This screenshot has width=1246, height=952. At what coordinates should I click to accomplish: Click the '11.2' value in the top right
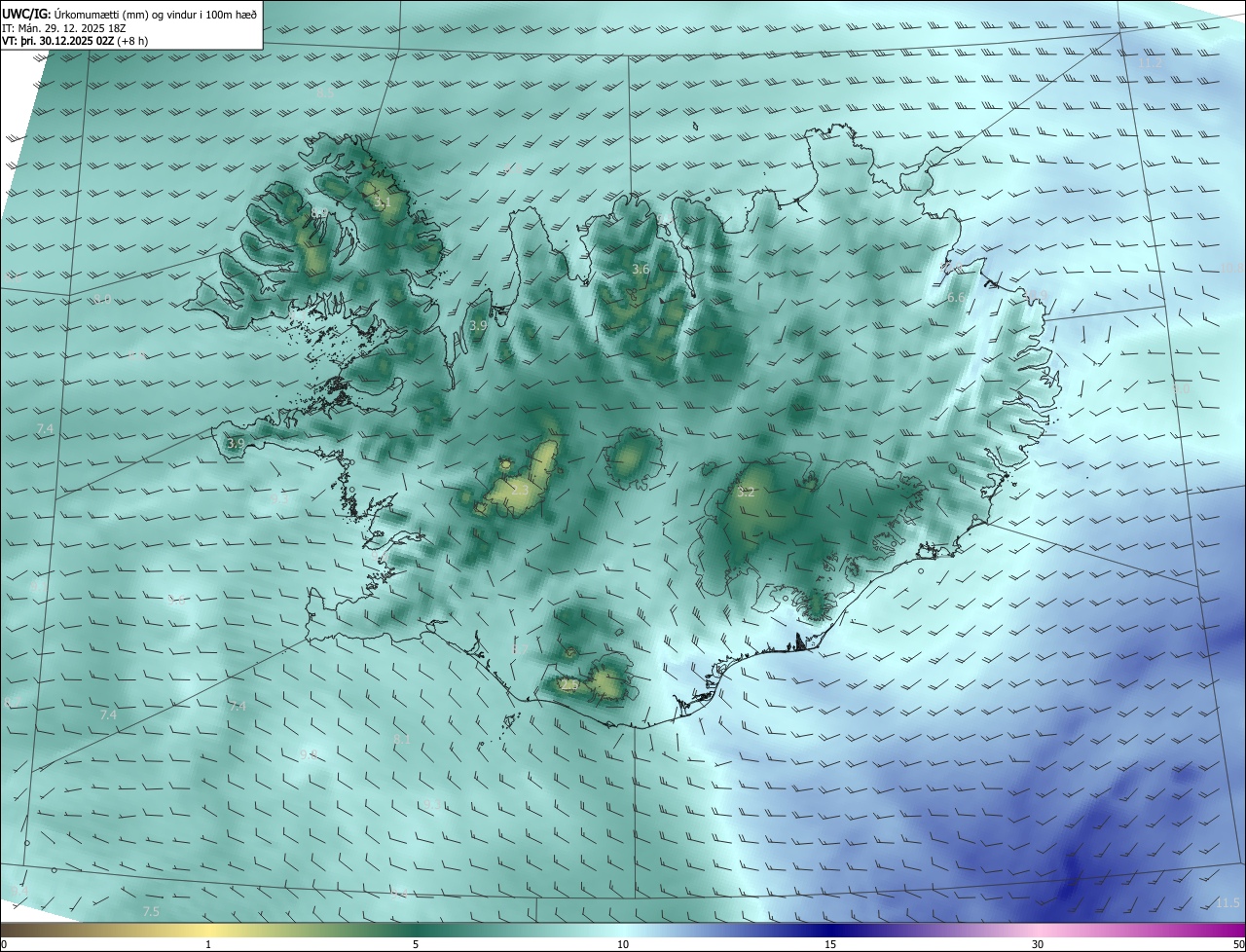tap(1150, 63)
